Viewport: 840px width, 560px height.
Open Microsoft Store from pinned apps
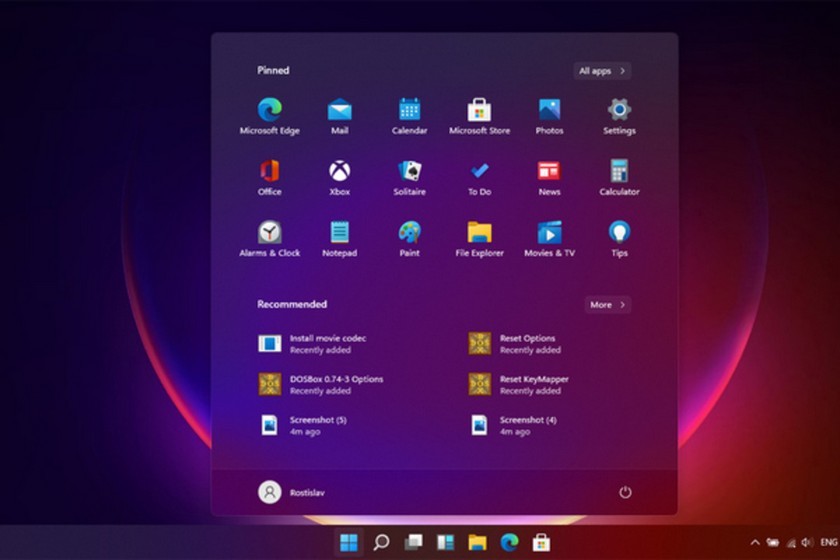click(479, 116)
